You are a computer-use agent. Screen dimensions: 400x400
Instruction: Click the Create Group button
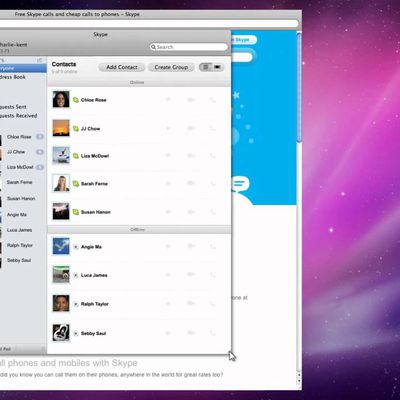(x=171, y=67)
